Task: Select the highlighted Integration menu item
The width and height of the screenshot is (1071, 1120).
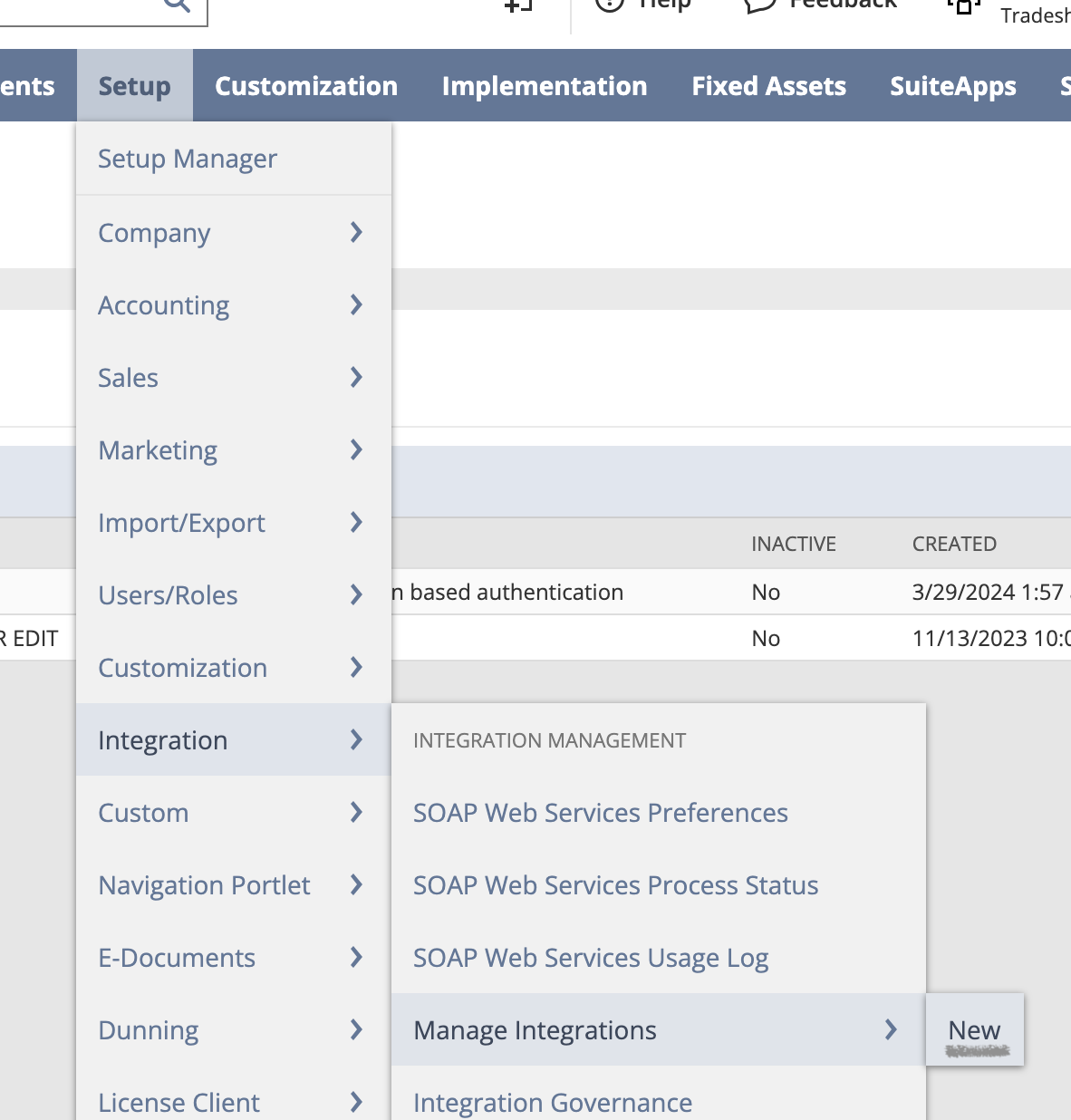Action: 234,740
